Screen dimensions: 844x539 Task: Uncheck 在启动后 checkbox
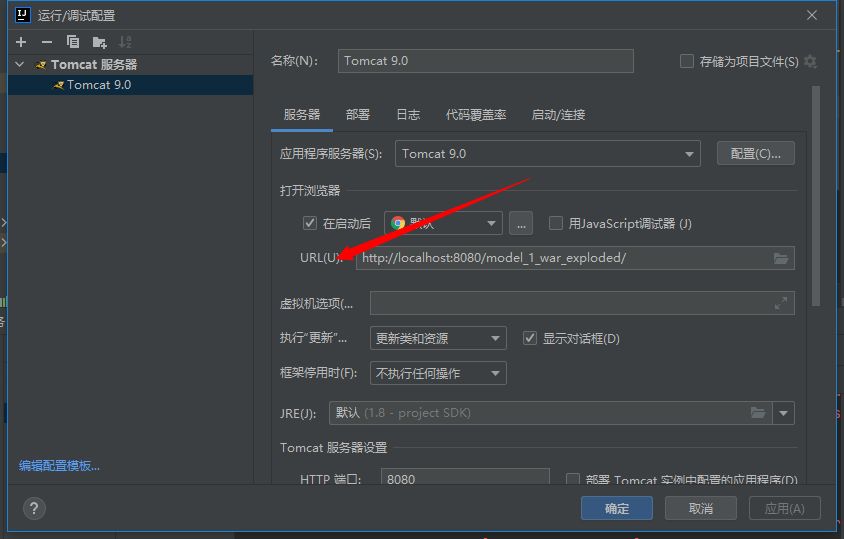point(310,223)
